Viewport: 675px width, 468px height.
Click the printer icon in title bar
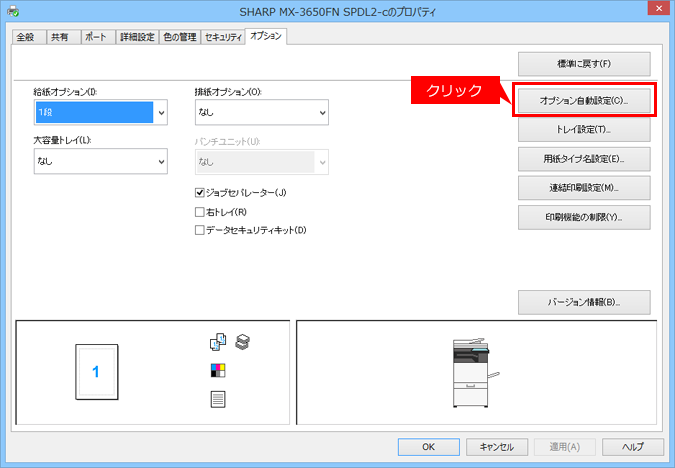[x=13, y=11]
